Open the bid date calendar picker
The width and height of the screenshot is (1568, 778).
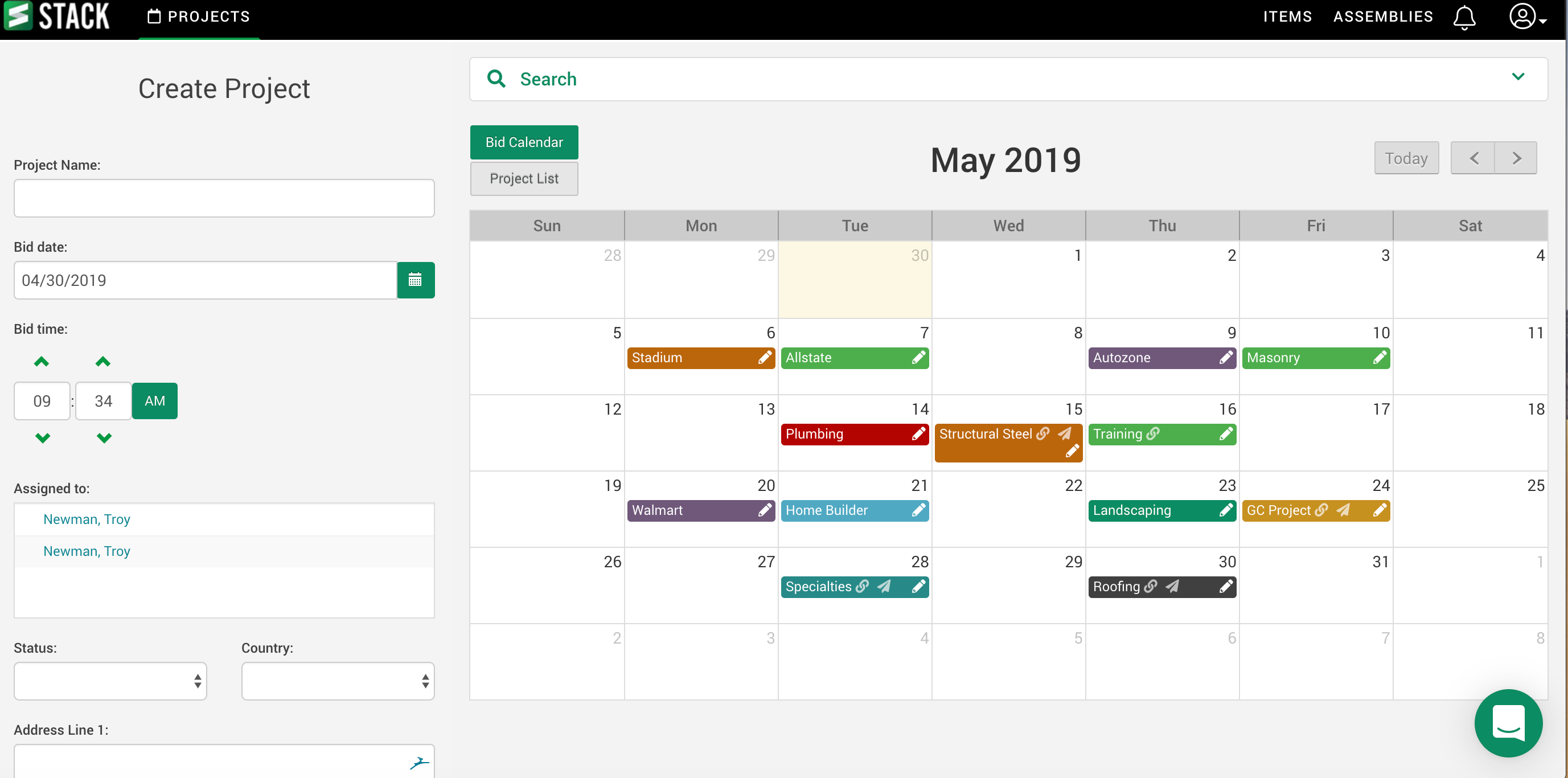click(x=415, y=280)
